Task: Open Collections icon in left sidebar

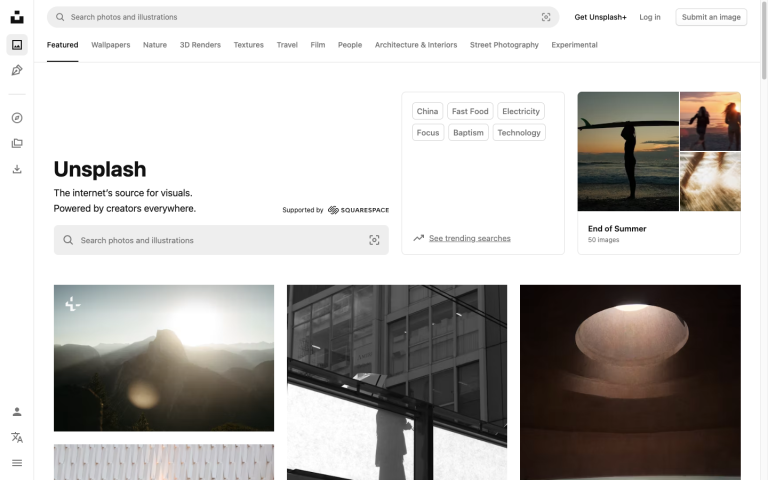Action: [x=17, y=143]
